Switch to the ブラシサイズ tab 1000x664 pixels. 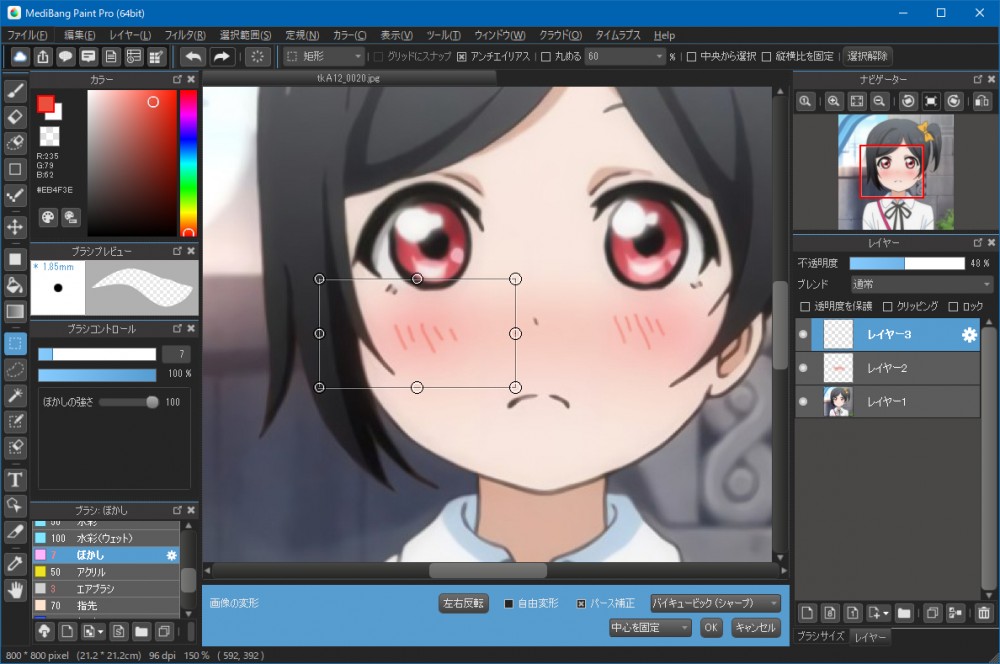click(x=821, y=637)
